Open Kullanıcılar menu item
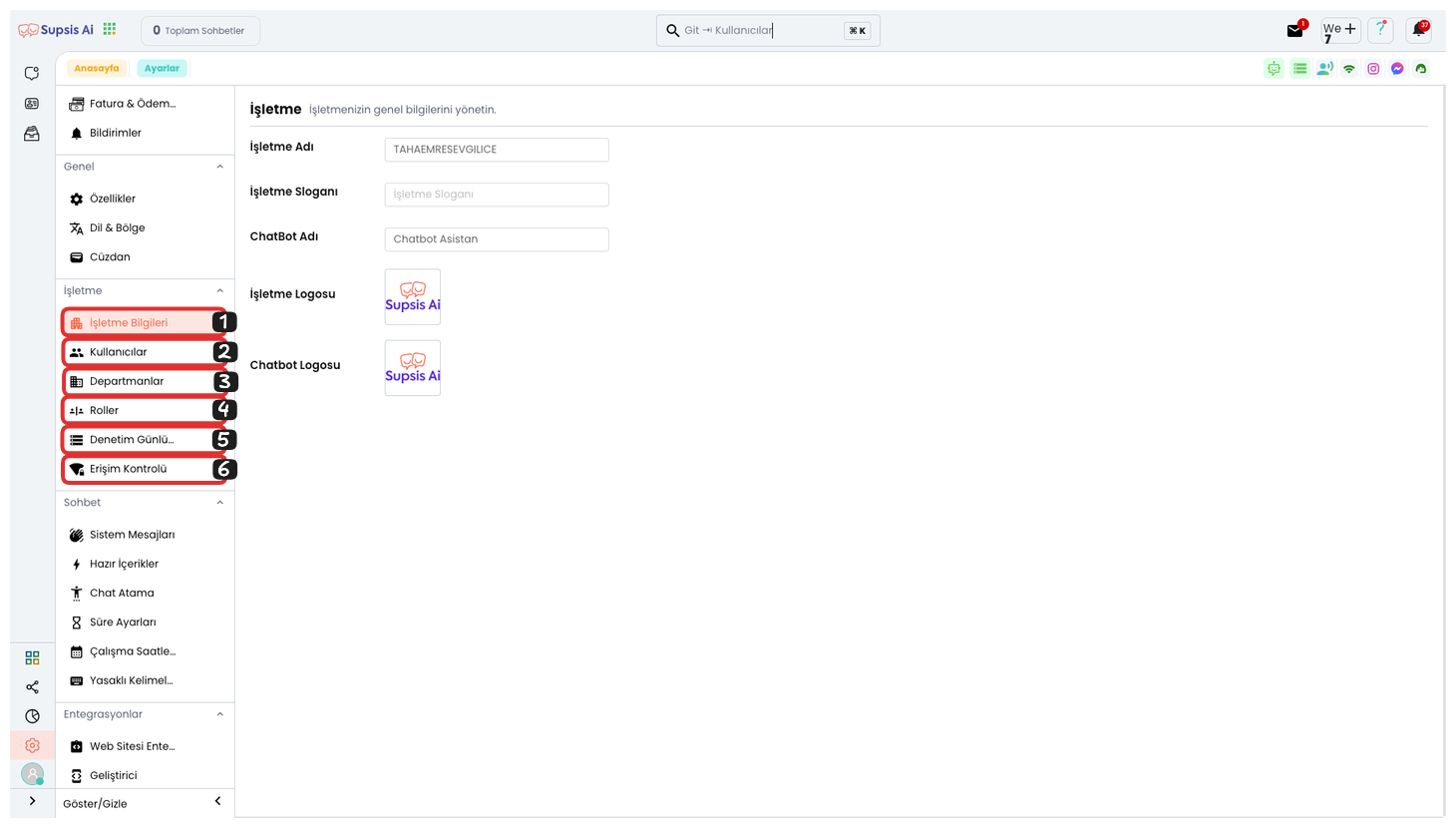This screenshot has width=1456, height=828. [145, 352]
